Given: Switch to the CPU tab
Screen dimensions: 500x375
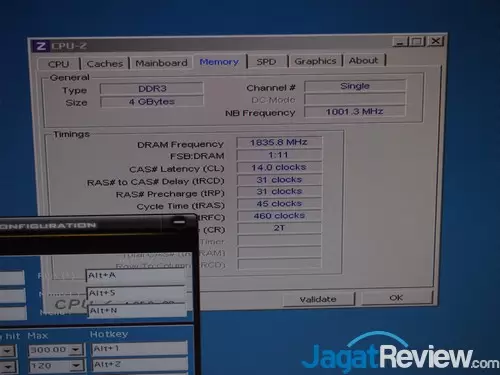Looking at the screenshot, I should click(x=59, y=64).
